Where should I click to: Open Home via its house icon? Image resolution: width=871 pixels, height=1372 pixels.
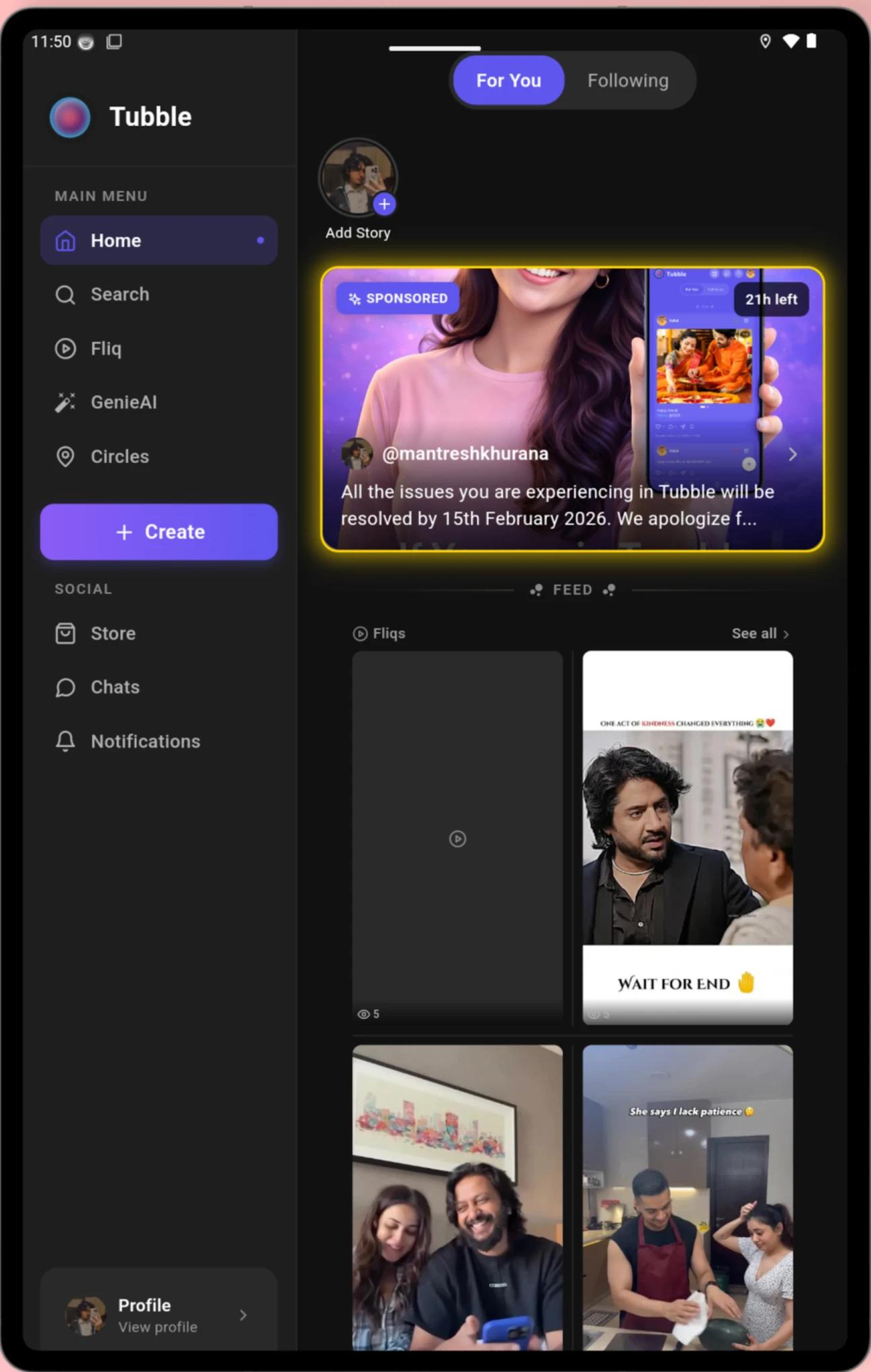pyautogui.click(x=65, y=241)
